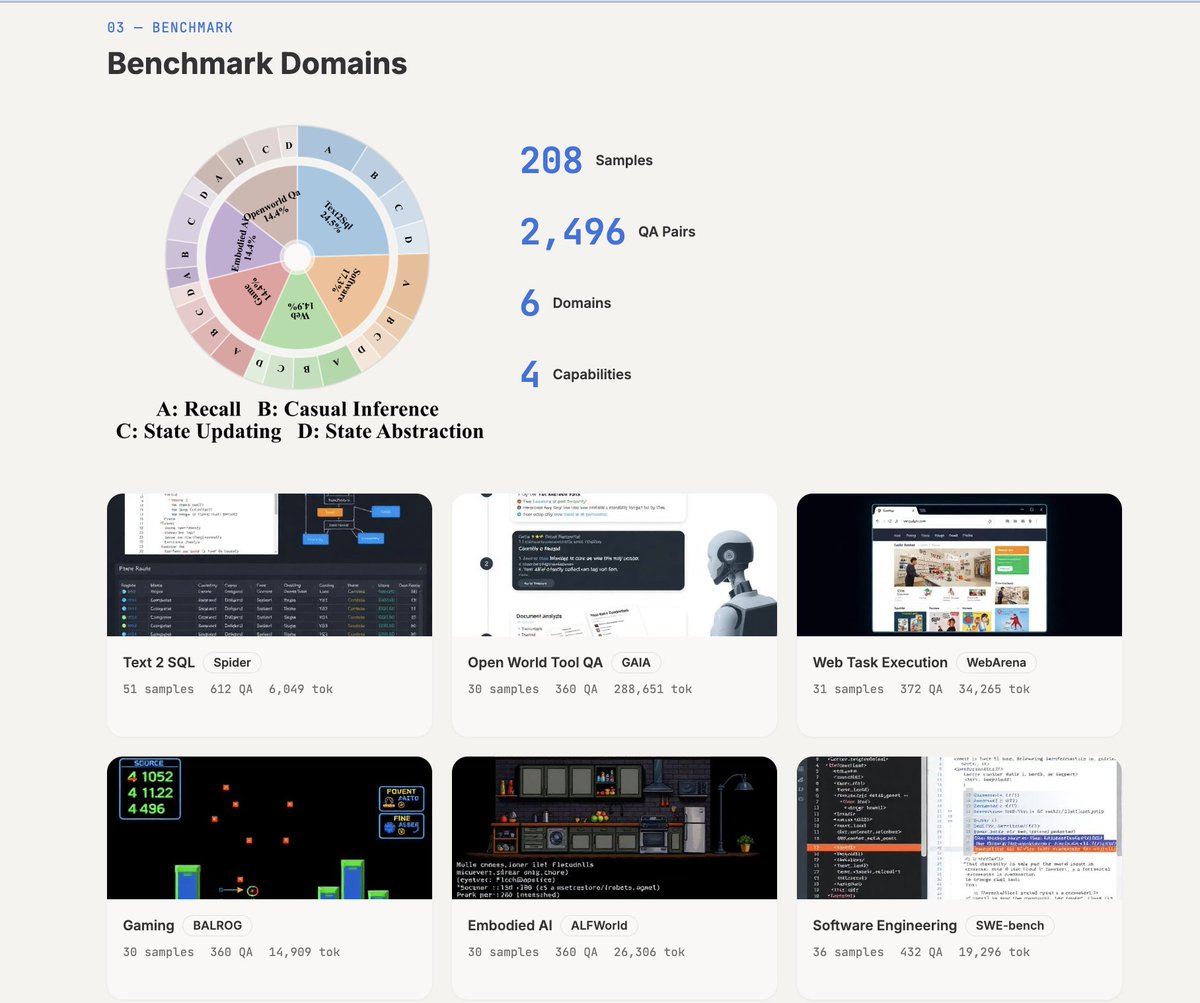This screenshot has height=1003, width=1200.
Task: Click the "Benchmark Domains" heading
Action: click(x=257, y=64)
